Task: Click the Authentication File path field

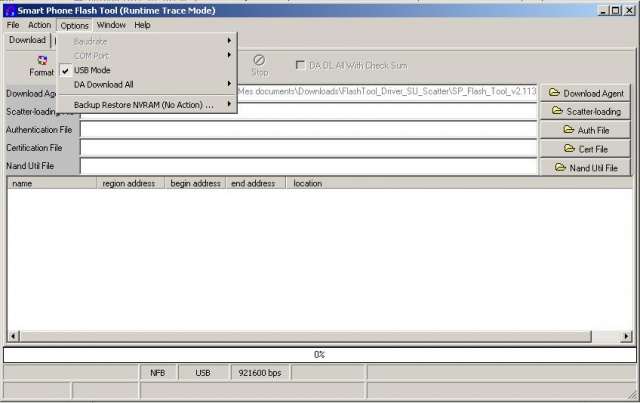Action: coord(309,130)
